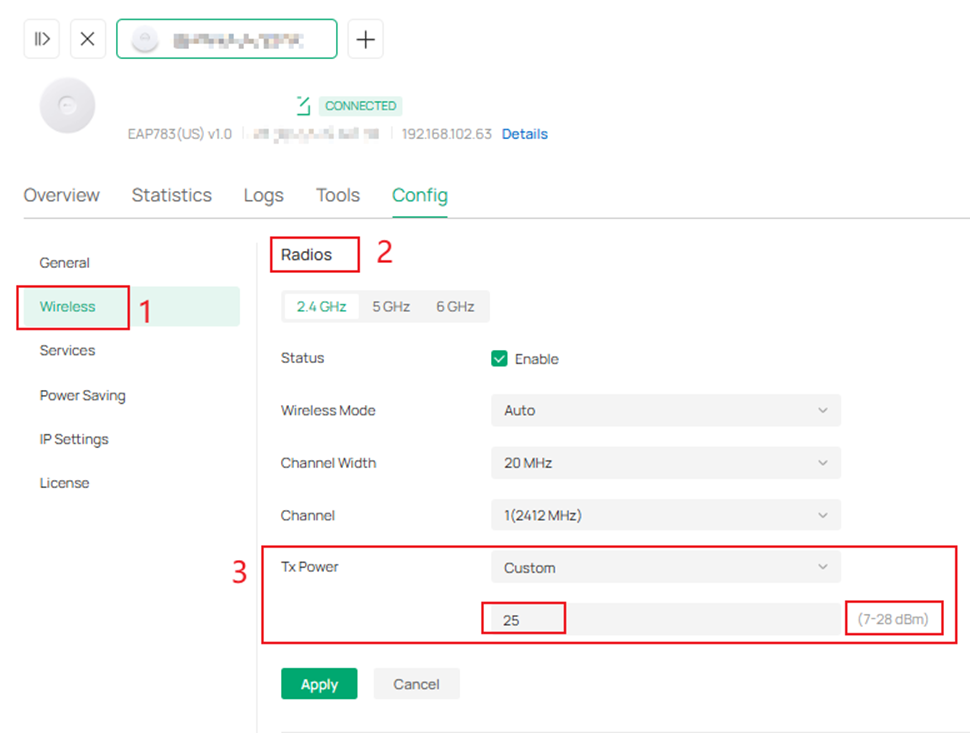Viewport: 970px width, 733px height.
Task: Open the Channel Width dropdown
Action: 665,463
